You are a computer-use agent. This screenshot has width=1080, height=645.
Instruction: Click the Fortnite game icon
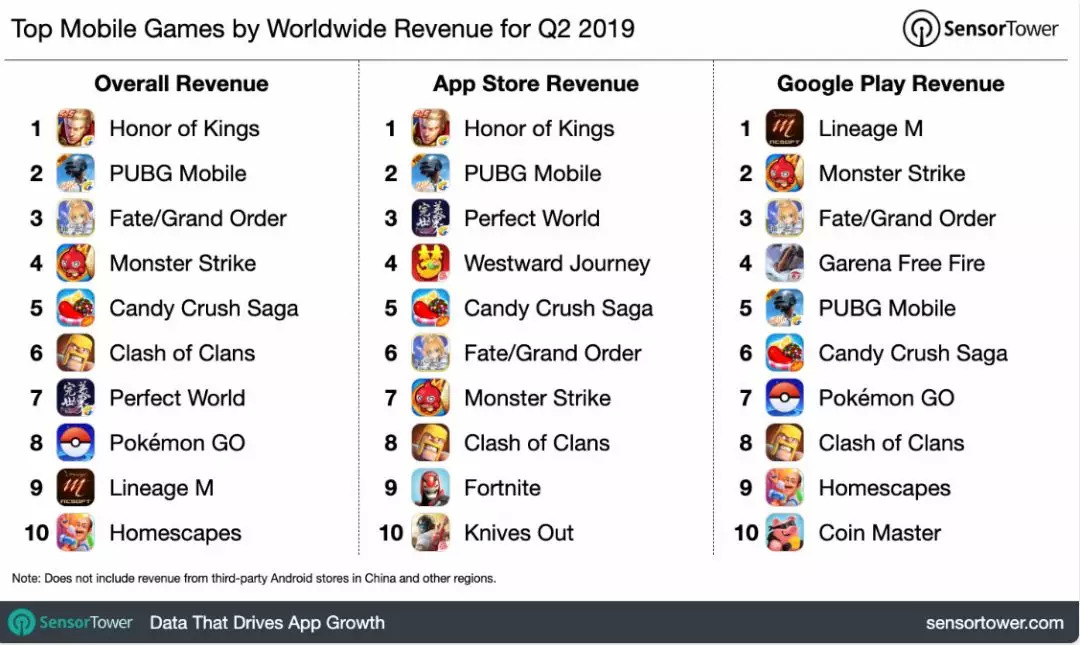point(431,488)
